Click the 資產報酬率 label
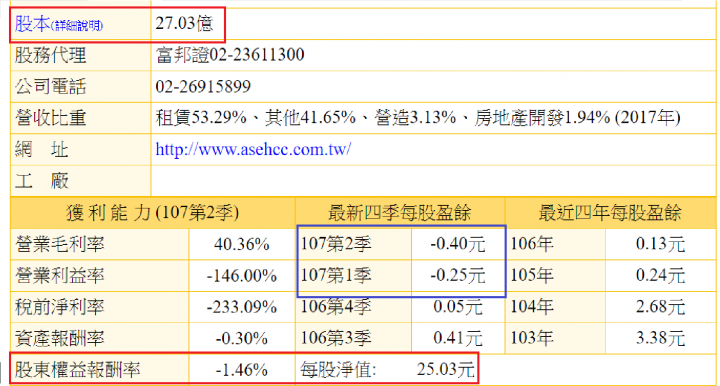Viewport: 720px width, 386px height. (x=60, y=338)
